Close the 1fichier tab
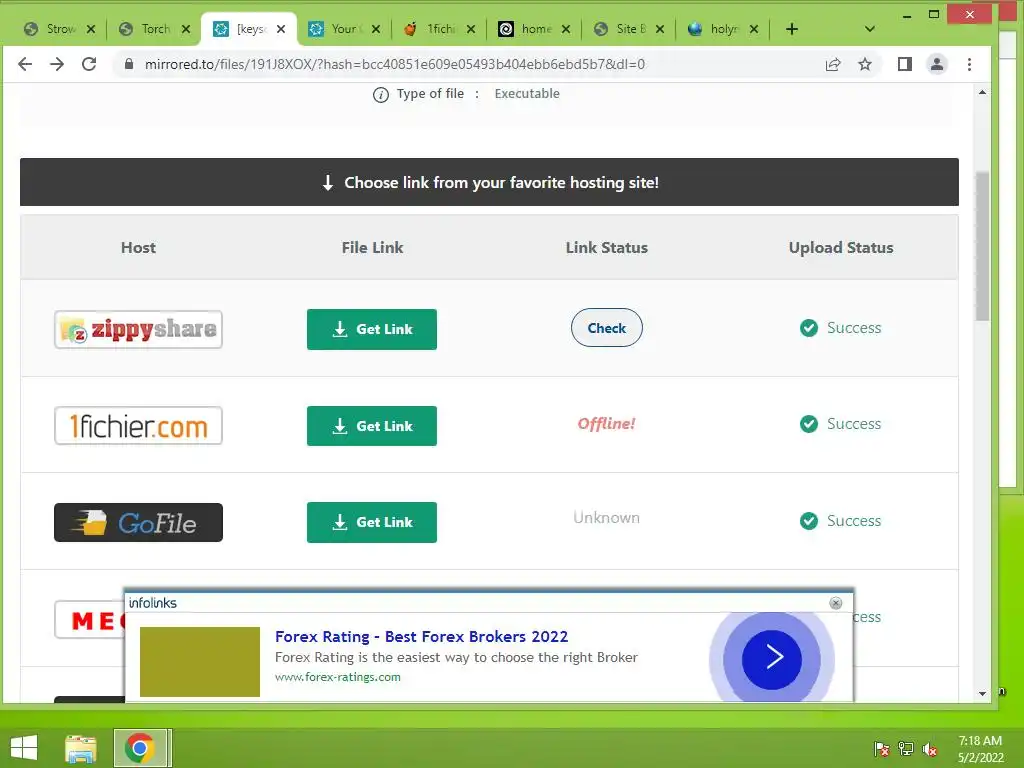 click(x=471, y=29)
